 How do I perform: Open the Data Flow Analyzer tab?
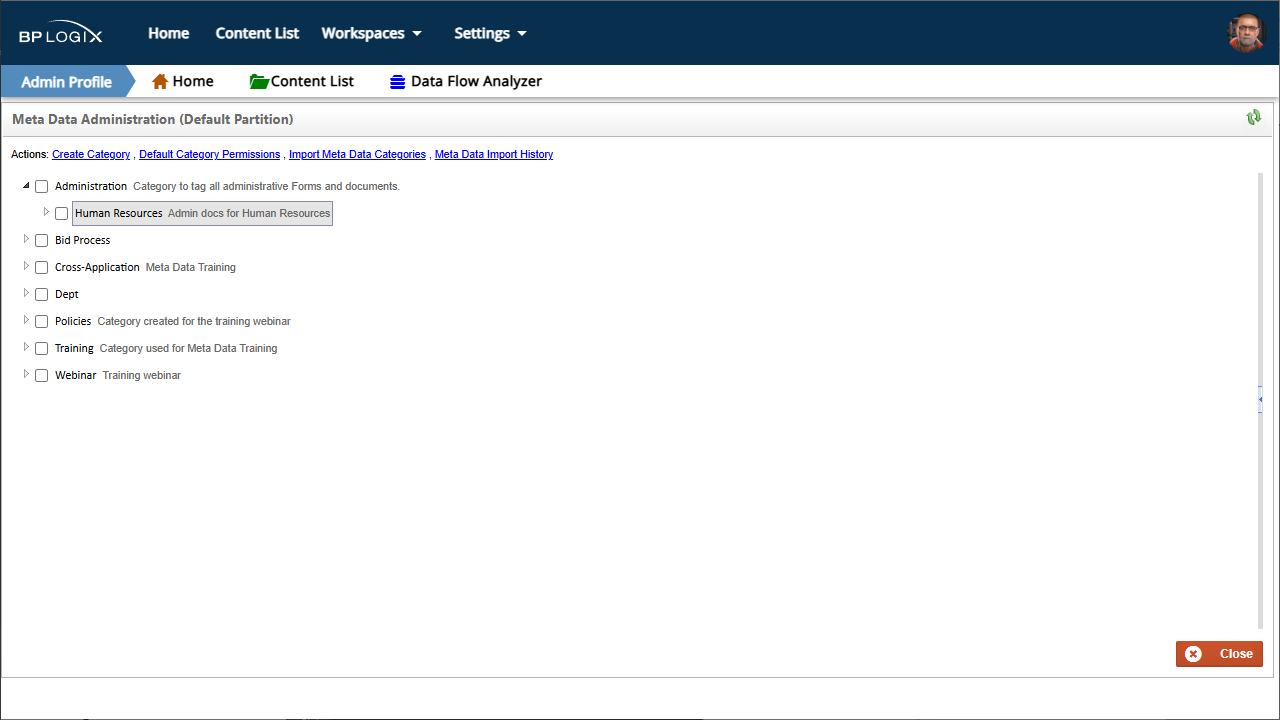click(x=466, y=81)
